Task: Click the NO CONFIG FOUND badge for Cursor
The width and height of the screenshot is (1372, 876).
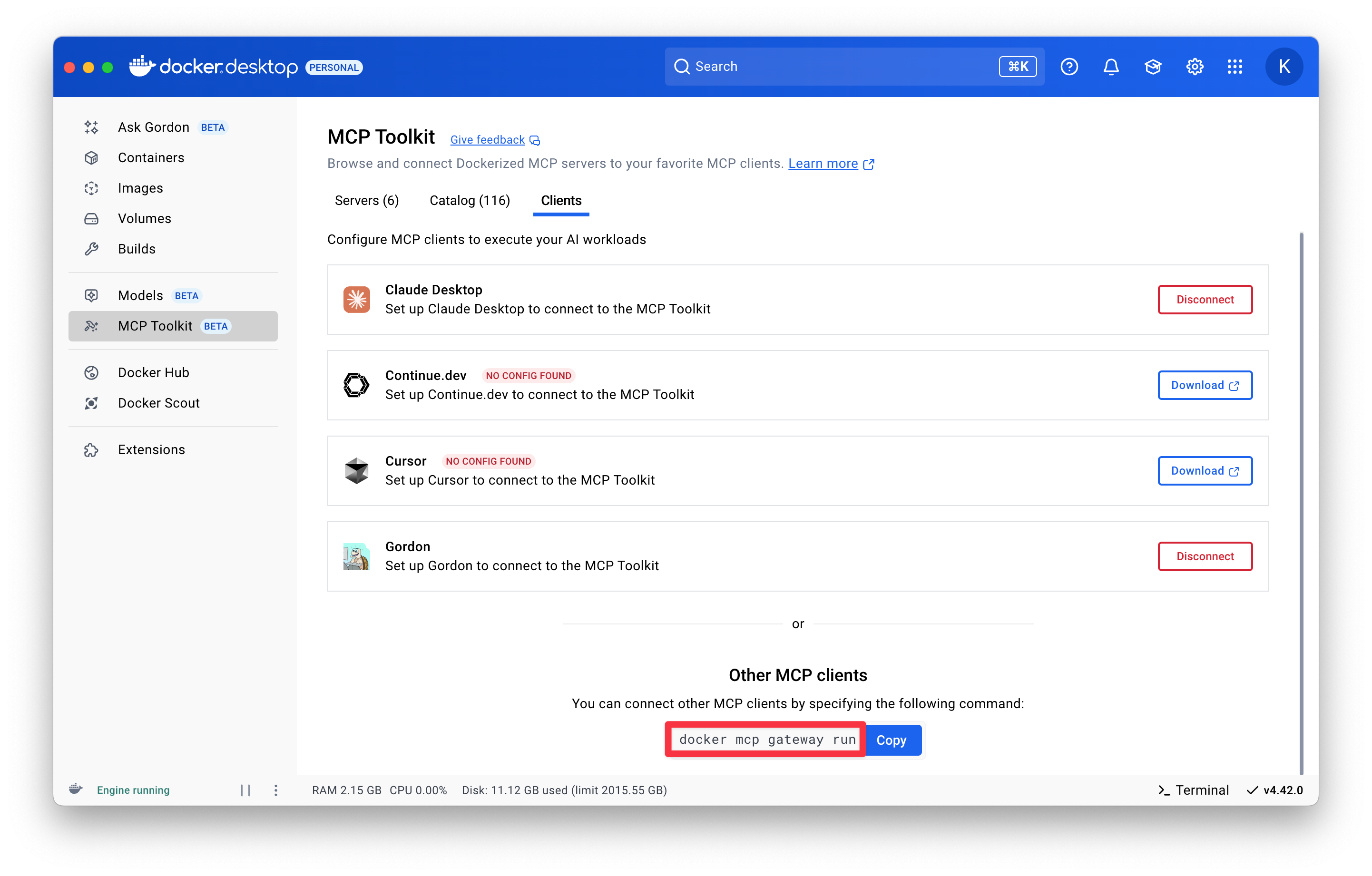Action: point(488,461)
